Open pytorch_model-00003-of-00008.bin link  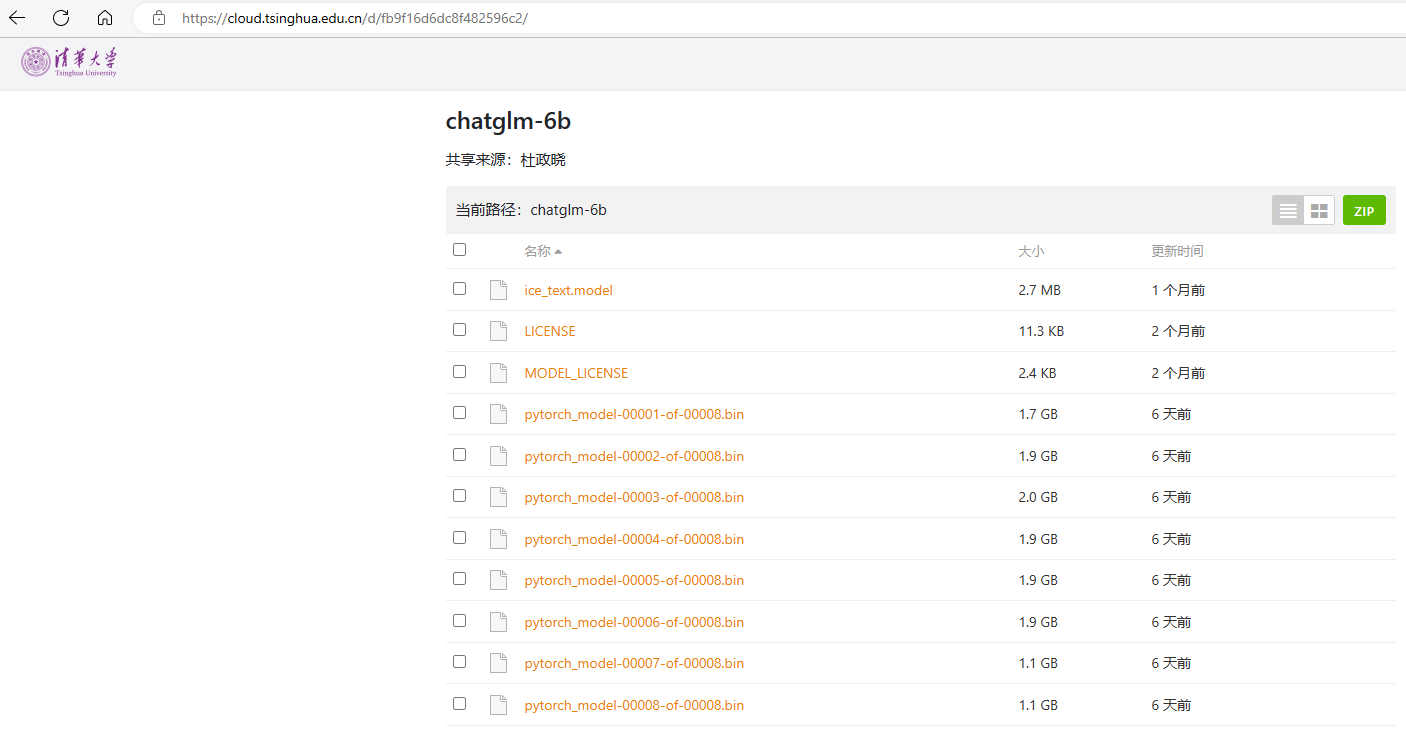[634, 497]
